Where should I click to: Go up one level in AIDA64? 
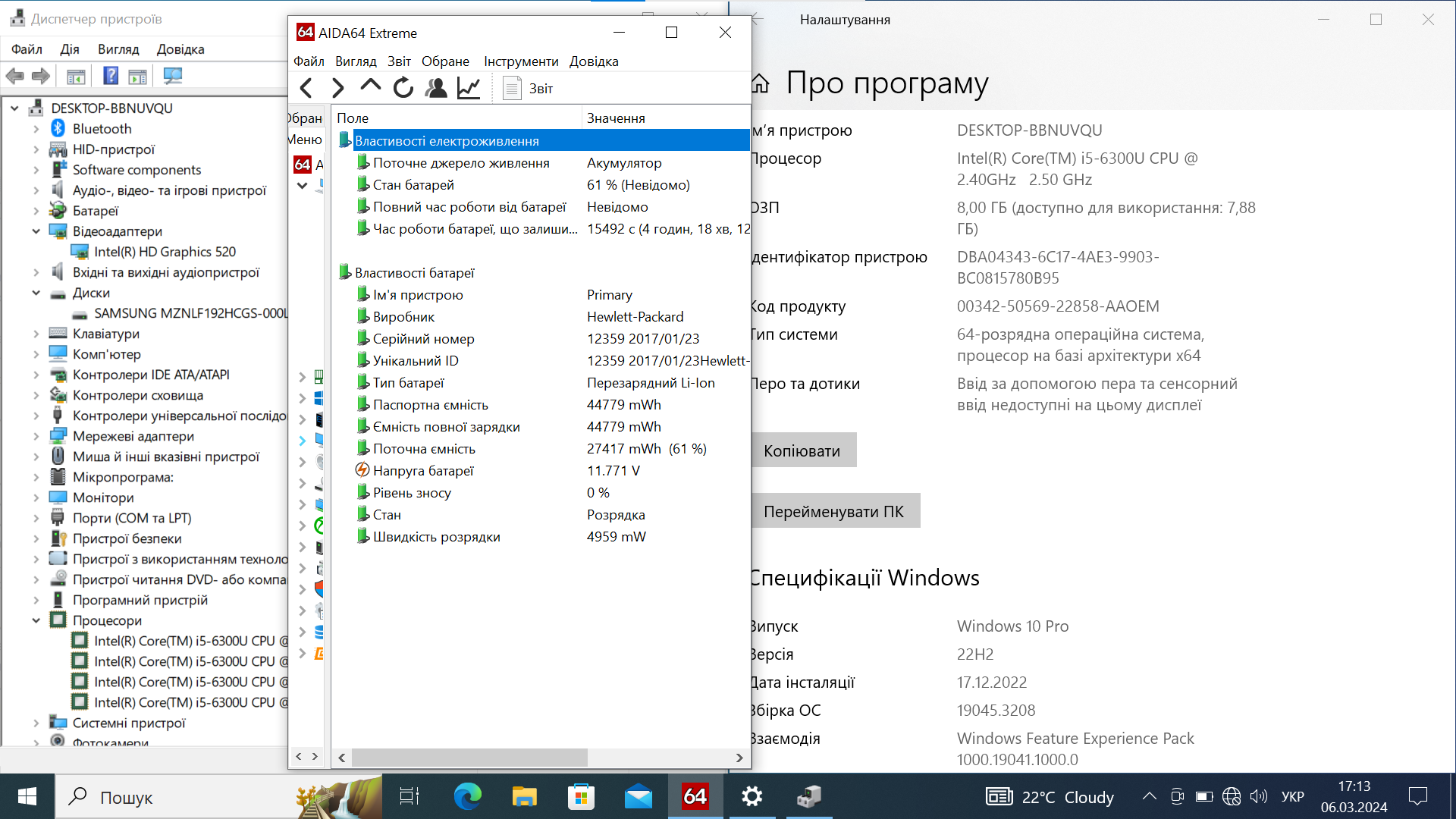click(371, 86)
